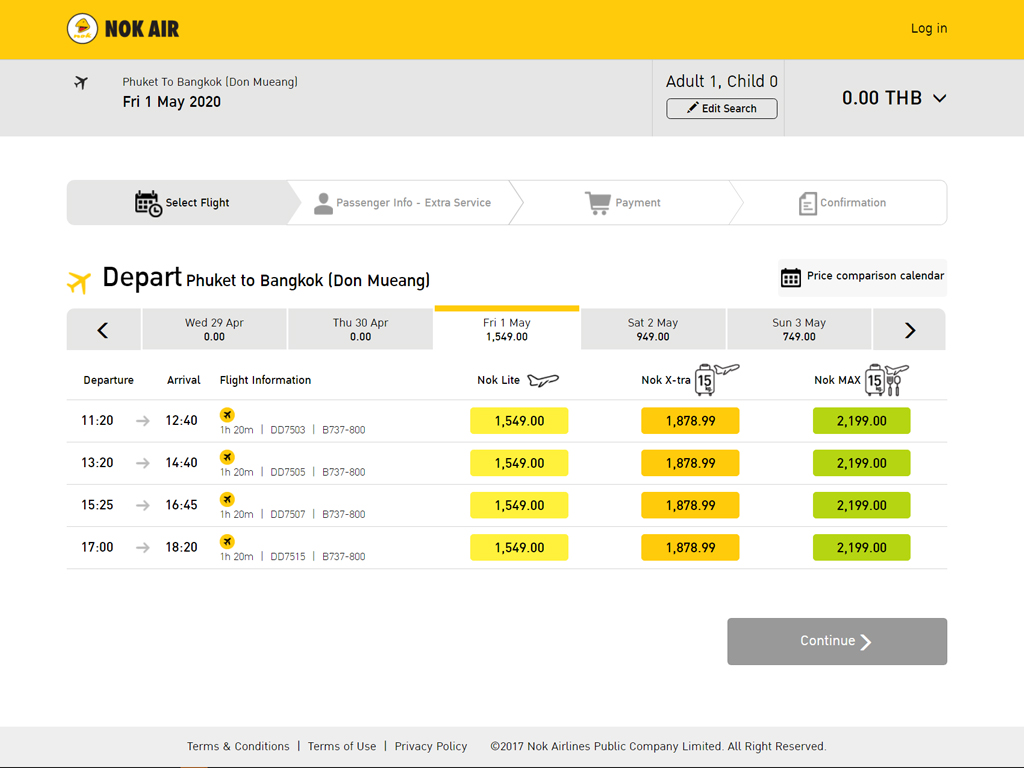The image size is (1024, 768).
Task: Open the Edit Search button
Action: 722,108
